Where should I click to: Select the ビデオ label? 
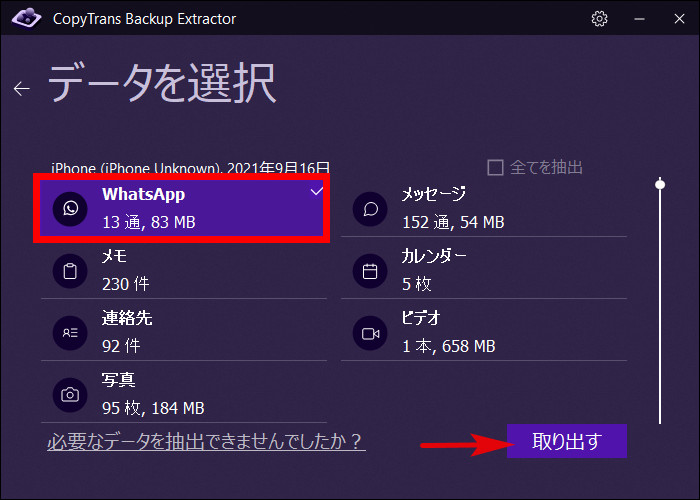tap(421, 318)
